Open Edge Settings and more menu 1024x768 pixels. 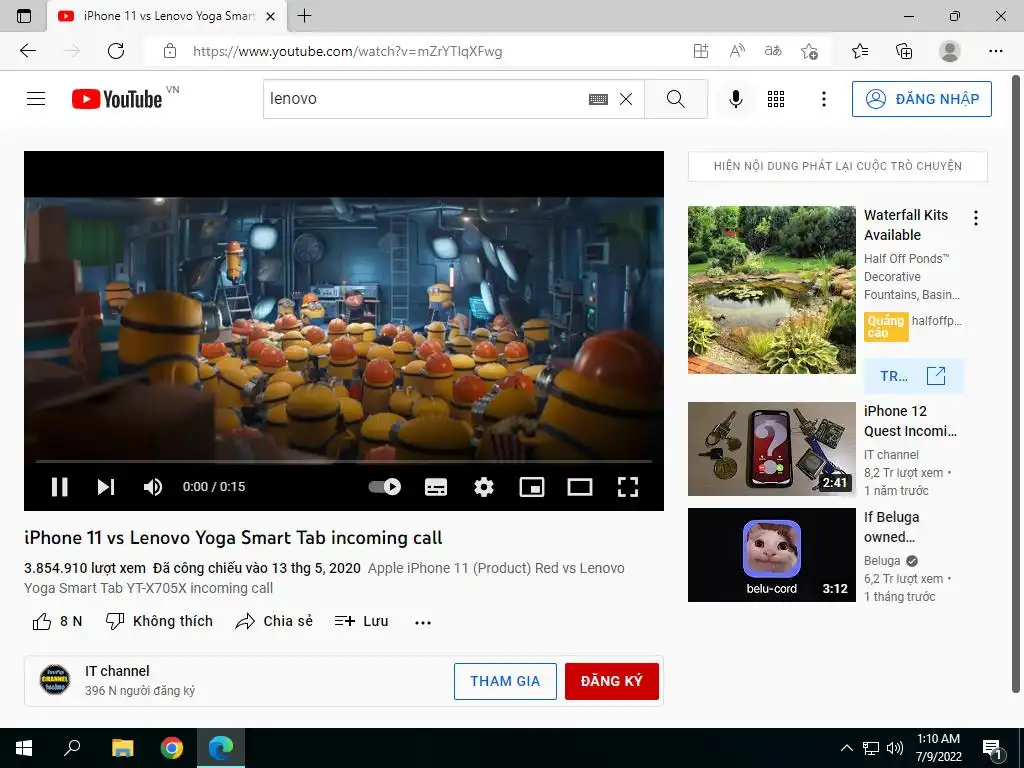click(995, 51)
